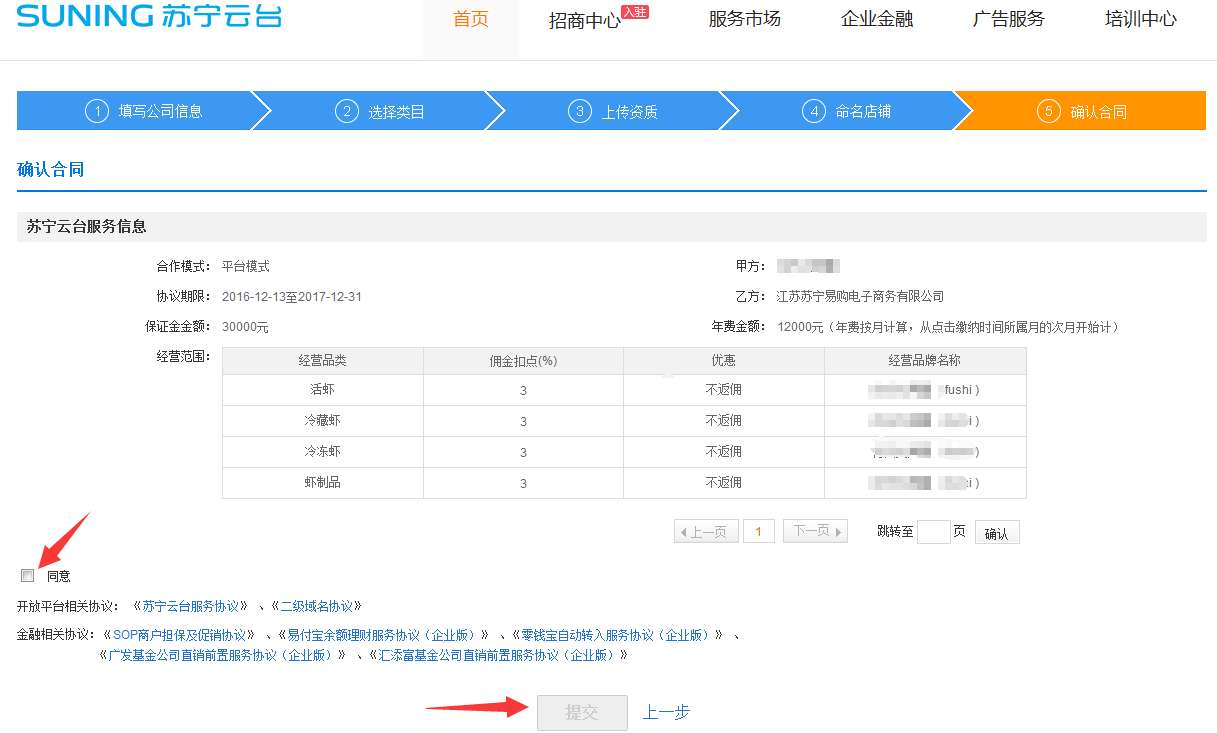Click page number 1

[x=759, y=532]
